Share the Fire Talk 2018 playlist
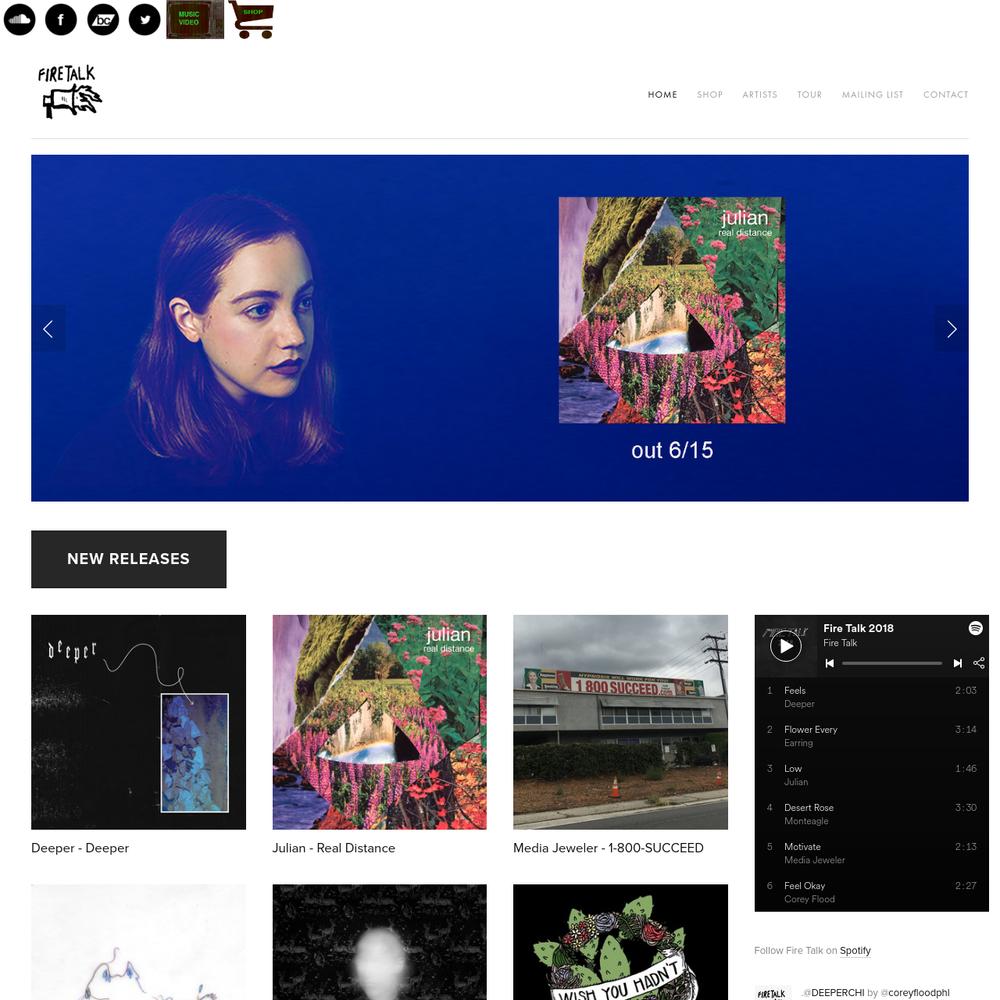This screenshot has height=1000, width=1000. pos(978,663)
